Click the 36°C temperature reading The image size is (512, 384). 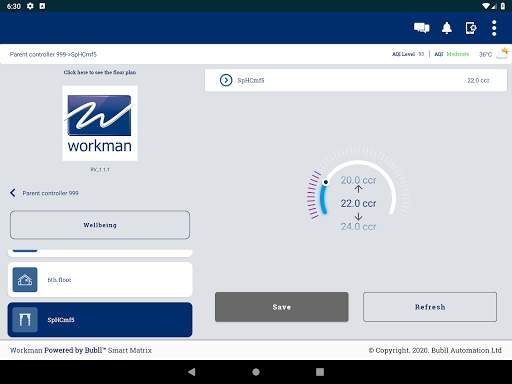[x=485, y=54]
